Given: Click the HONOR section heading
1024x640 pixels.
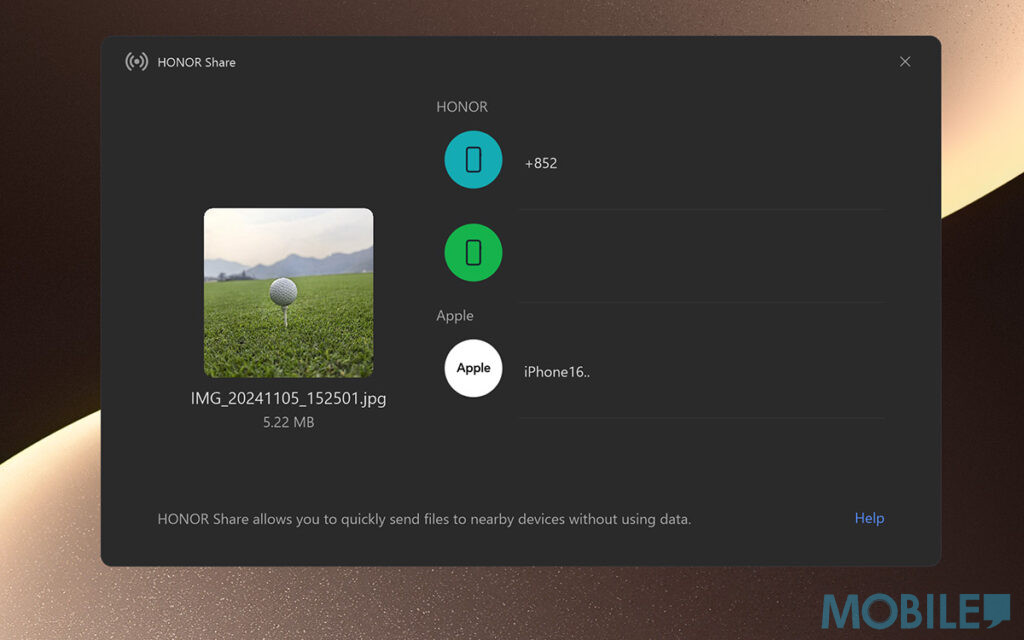Looking at the screenshot, I should click(462, 106).
